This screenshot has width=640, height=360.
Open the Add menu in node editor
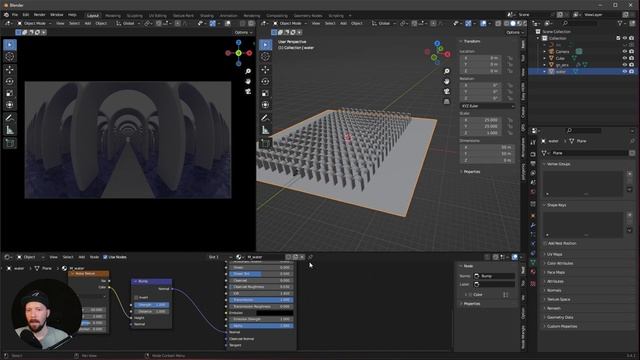[x=82, y=257]
